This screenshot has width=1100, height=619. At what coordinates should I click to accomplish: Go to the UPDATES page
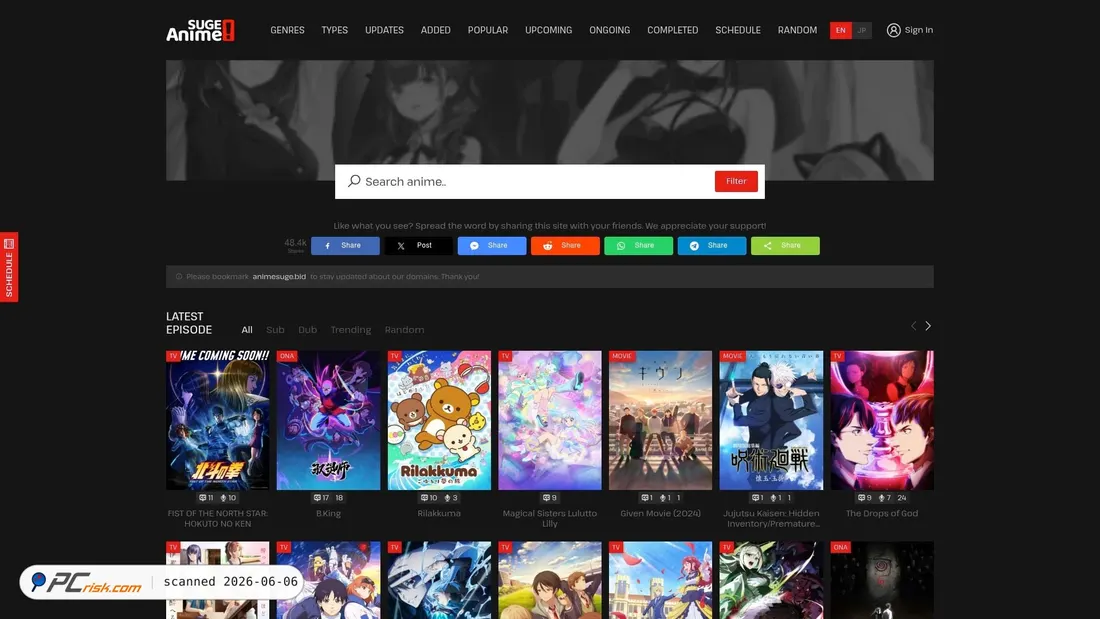[x=384, y=30]
